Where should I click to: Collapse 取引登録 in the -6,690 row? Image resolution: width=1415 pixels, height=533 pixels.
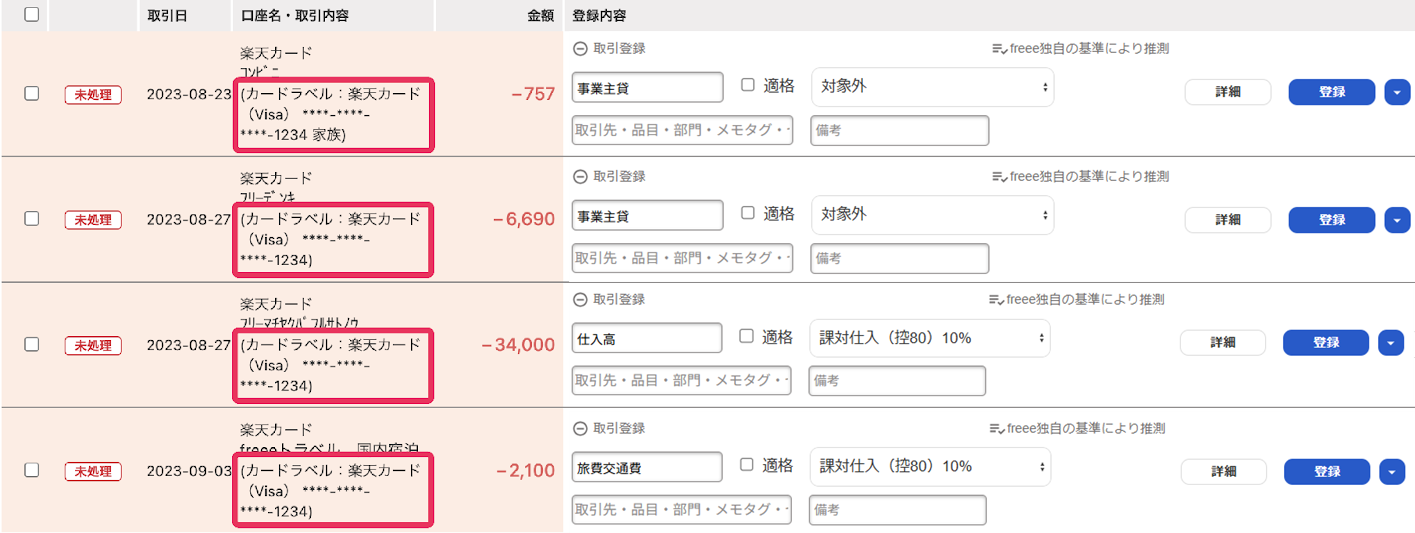point(580,176)
